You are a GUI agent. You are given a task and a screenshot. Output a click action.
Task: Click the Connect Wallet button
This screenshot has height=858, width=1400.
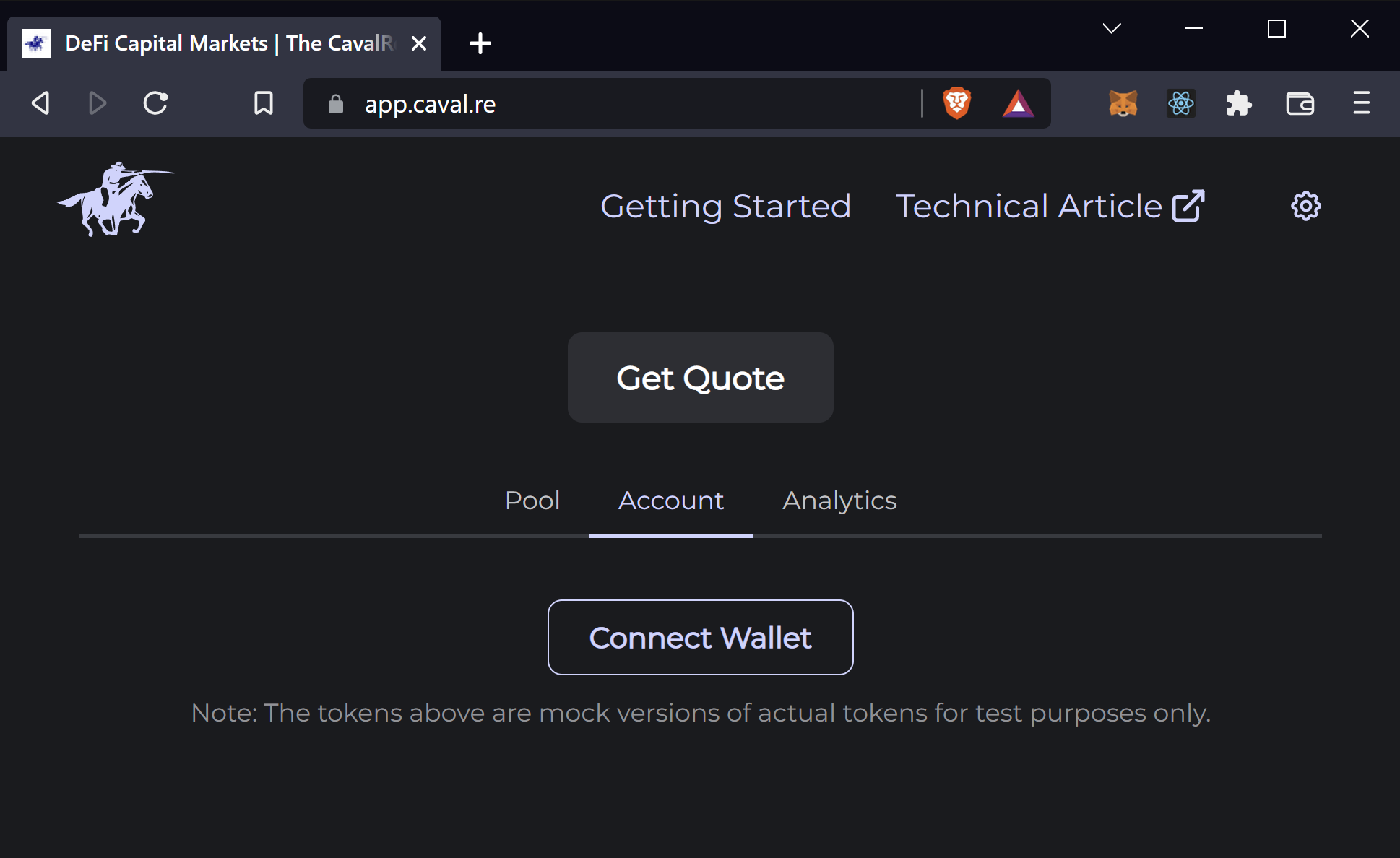700,638
